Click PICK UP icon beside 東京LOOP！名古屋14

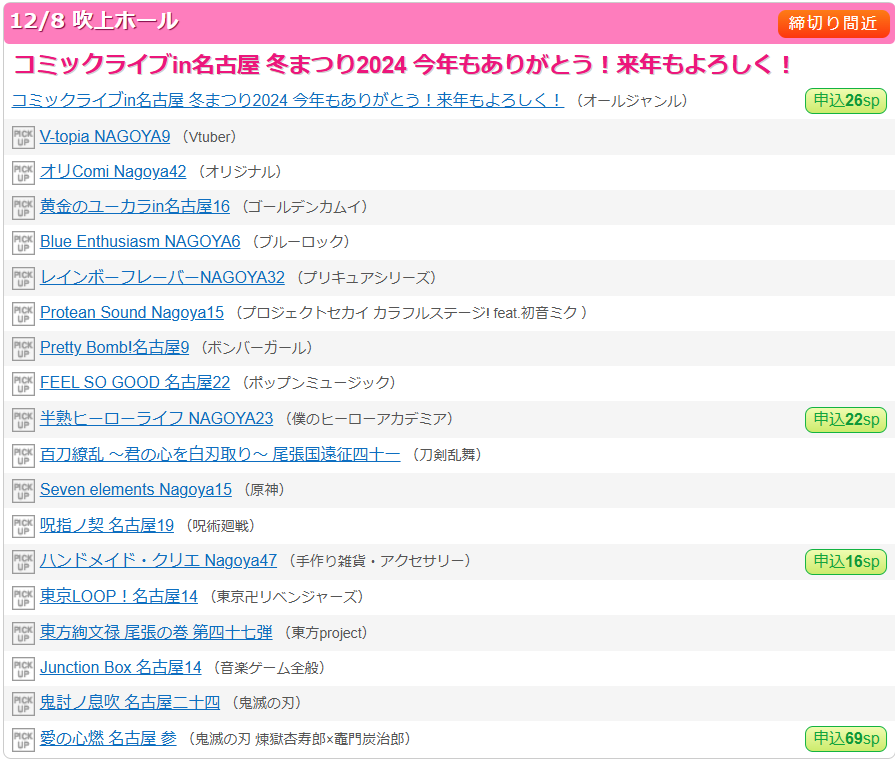[x=23, y=598]
